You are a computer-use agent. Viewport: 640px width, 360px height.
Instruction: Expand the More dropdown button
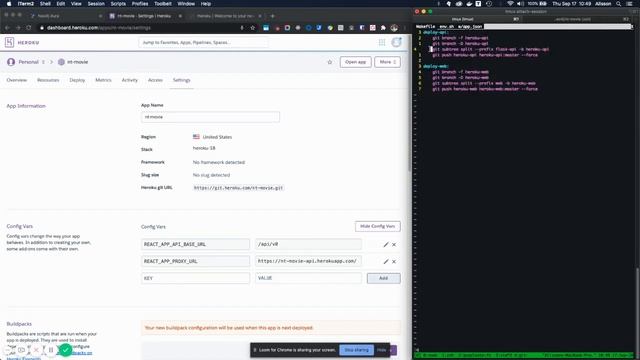point(387,62)
